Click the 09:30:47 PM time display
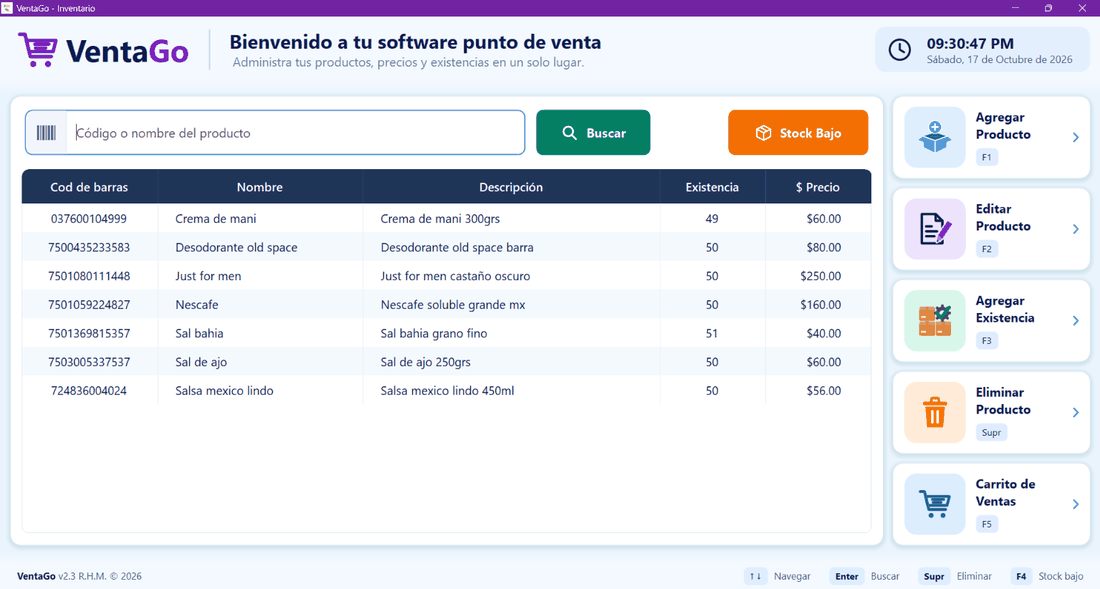The width and height of the screenshot is (1100, 589). click(970, 43)
